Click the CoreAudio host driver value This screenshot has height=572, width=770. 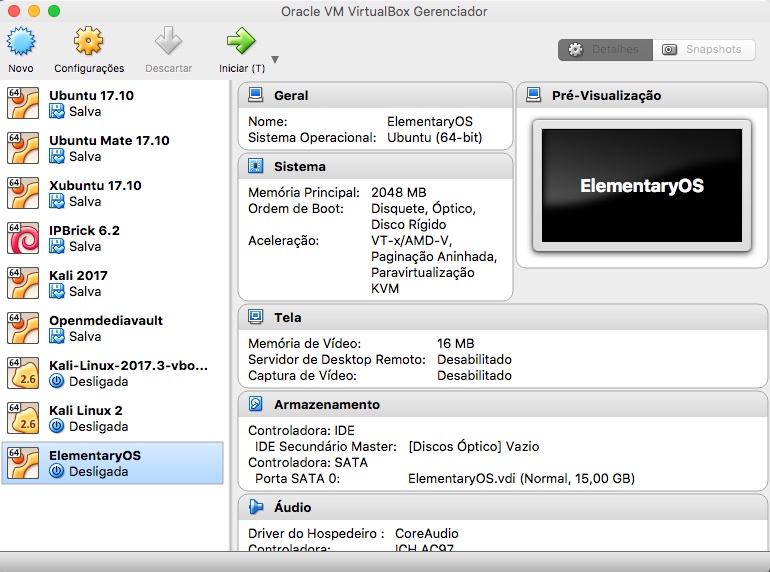tap(427, 534)
